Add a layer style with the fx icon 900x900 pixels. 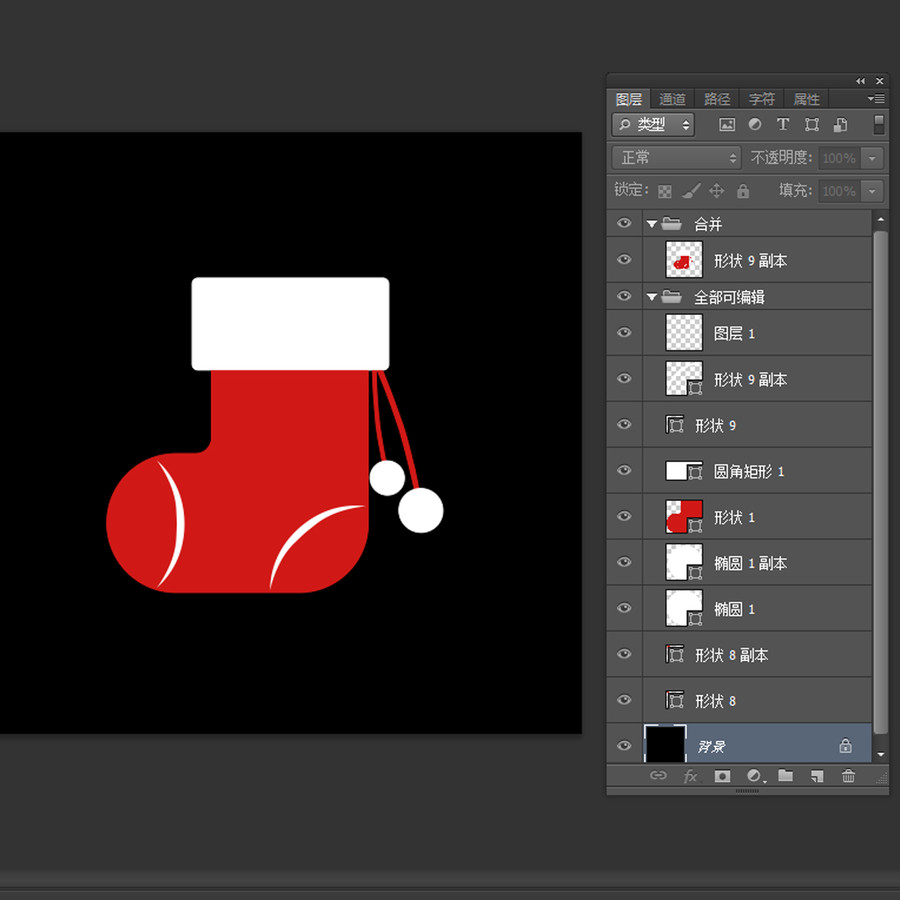click(x=690, y=777)
